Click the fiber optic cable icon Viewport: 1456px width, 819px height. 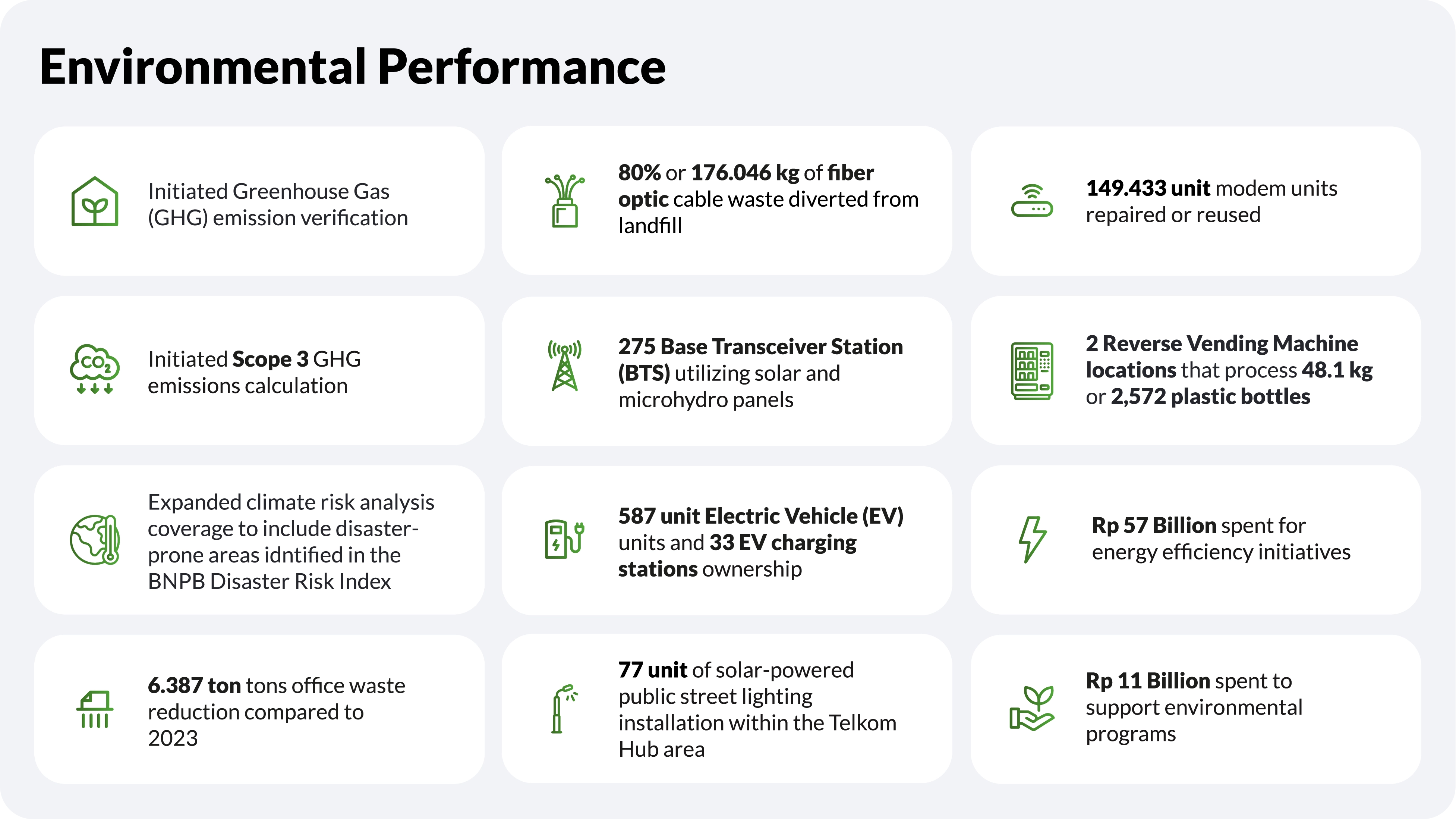click(564, 201)
